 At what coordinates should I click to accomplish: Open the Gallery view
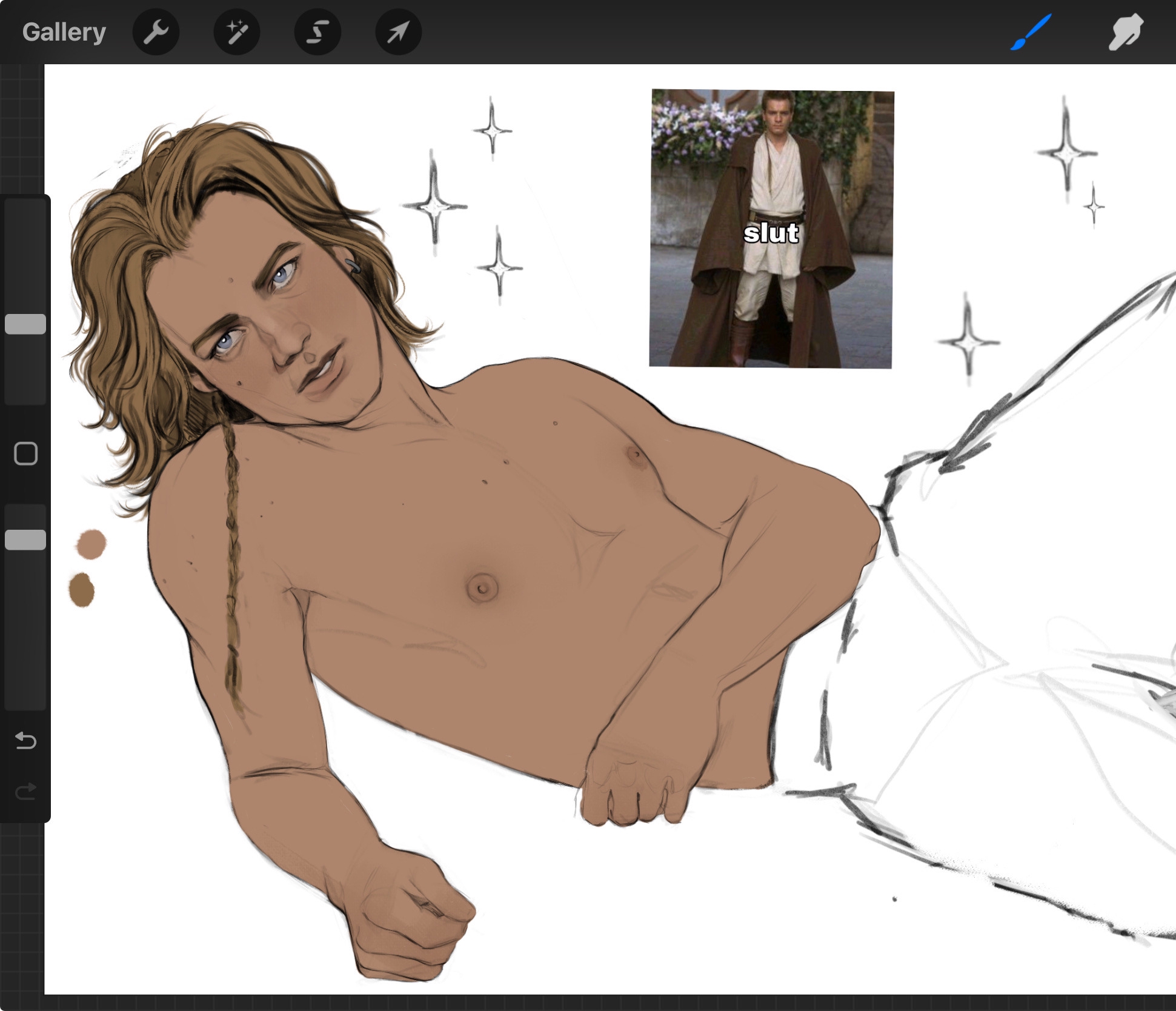64,32
